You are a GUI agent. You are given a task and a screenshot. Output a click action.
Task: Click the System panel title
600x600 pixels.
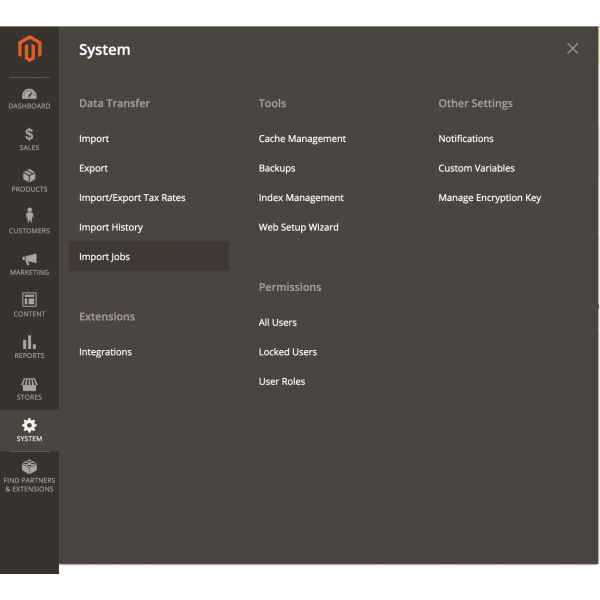(x=104, y=50)
